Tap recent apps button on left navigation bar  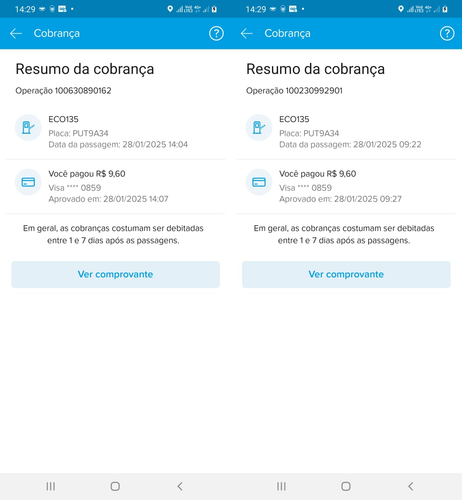pos(51,486)
